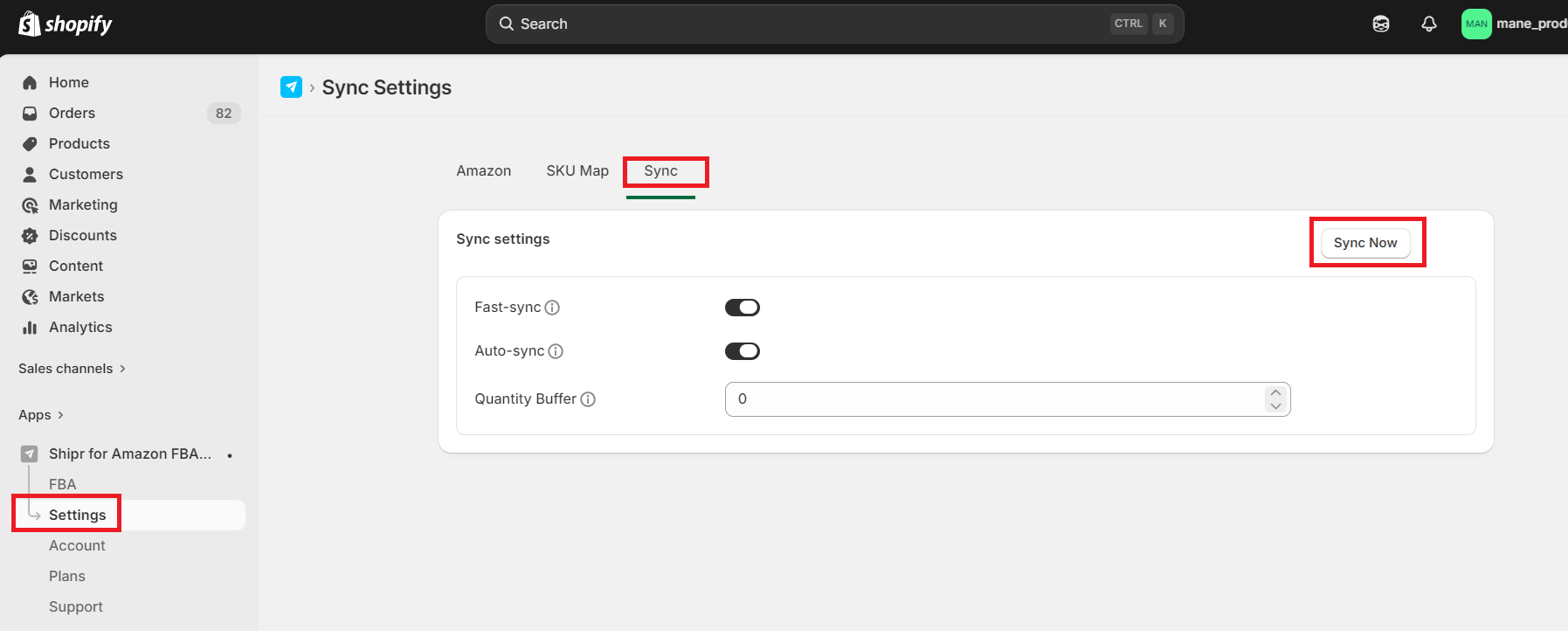Open the Customers page
1568x637 pixels.
86,174
